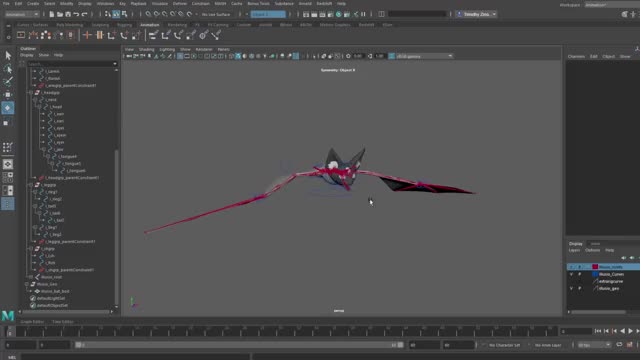Open viewport gamma color space dropdown
The image size is (640, 360).
tap(424, 56)
